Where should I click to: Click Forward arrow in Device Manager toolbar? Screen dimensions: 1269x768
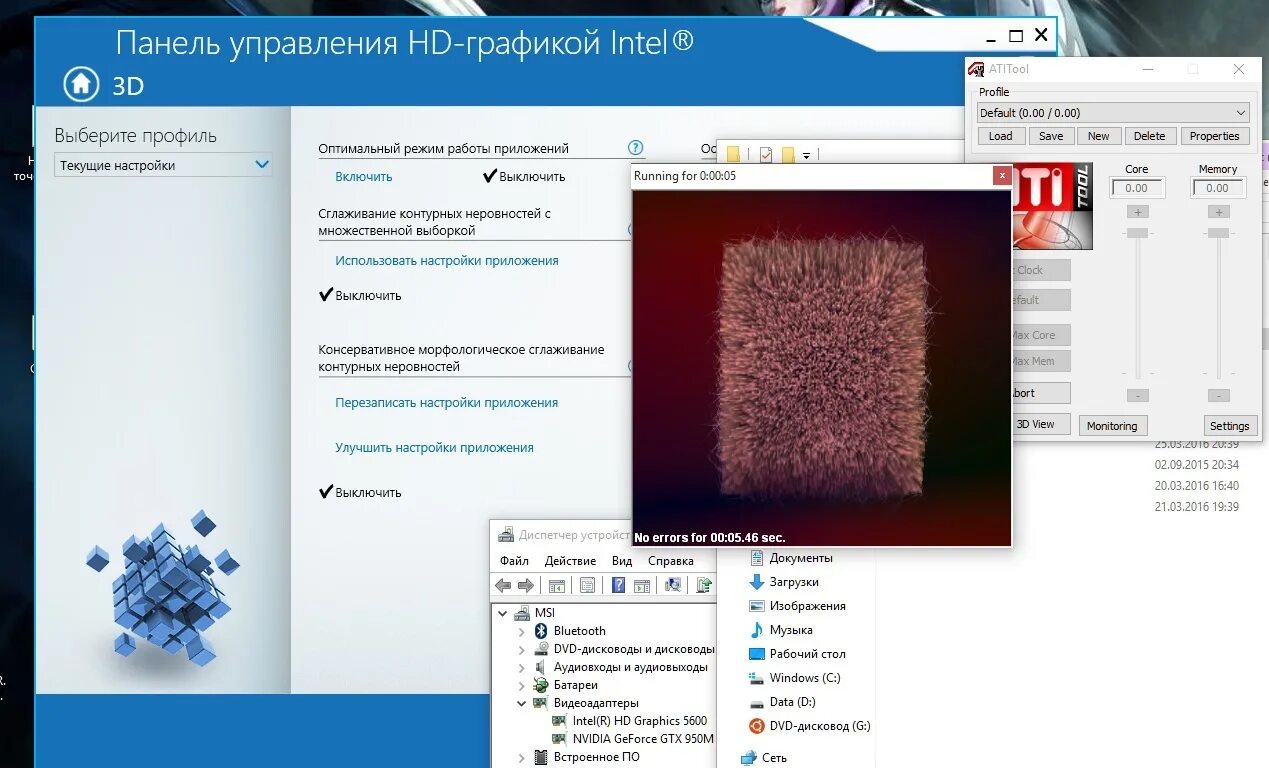[525, 586]
